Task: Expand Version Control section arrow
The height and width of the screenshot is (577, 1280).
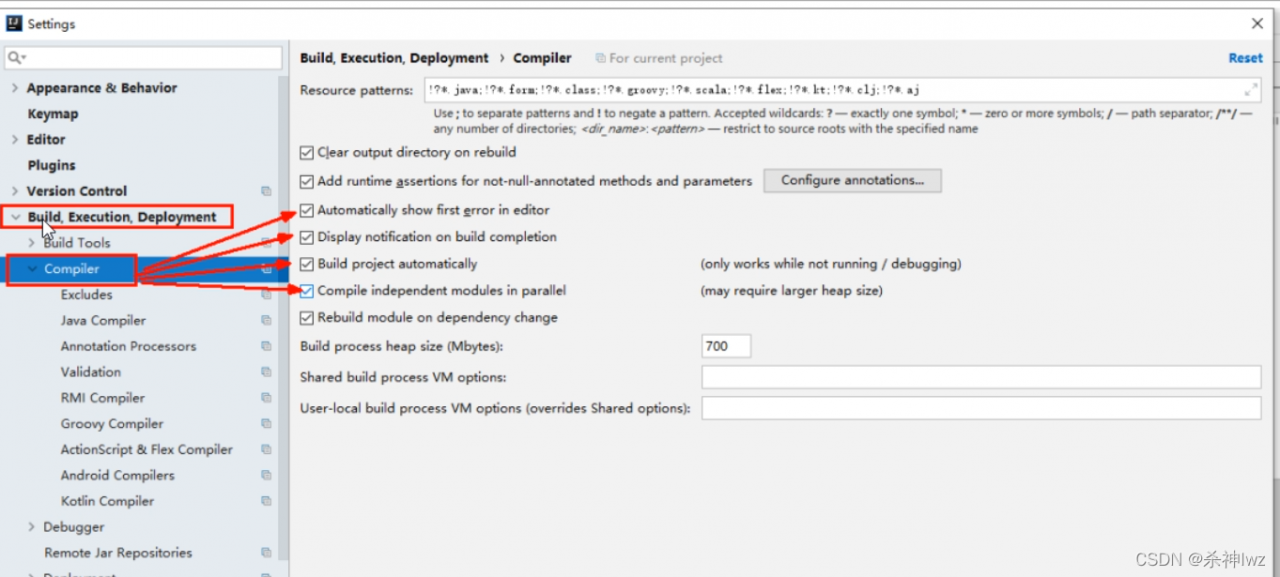Action: click(x=14, y=191)
